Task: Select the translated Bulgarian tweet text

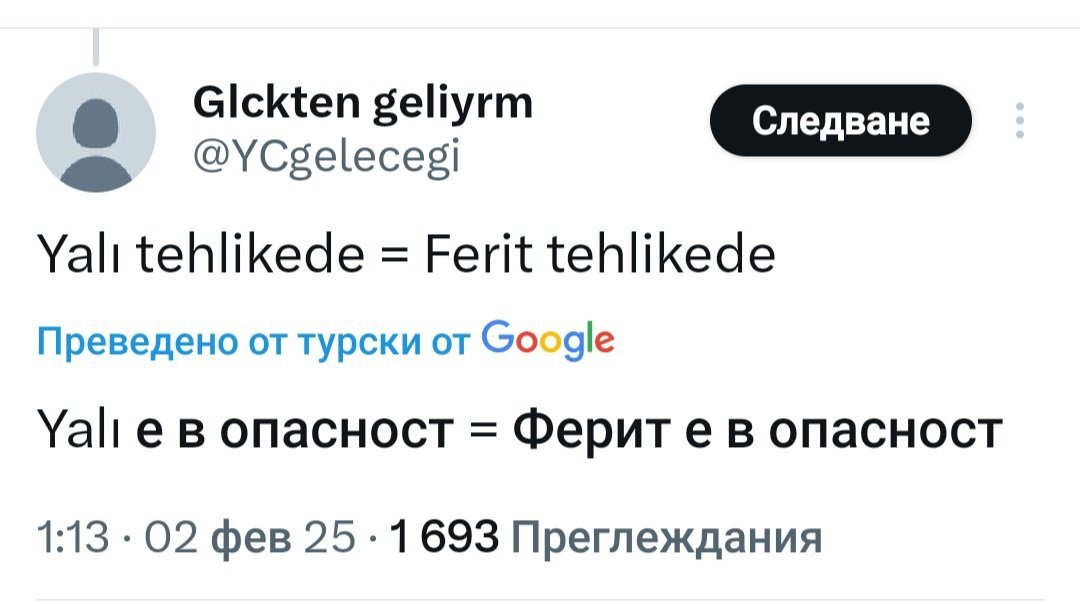Action: click(x=518, y=431)
